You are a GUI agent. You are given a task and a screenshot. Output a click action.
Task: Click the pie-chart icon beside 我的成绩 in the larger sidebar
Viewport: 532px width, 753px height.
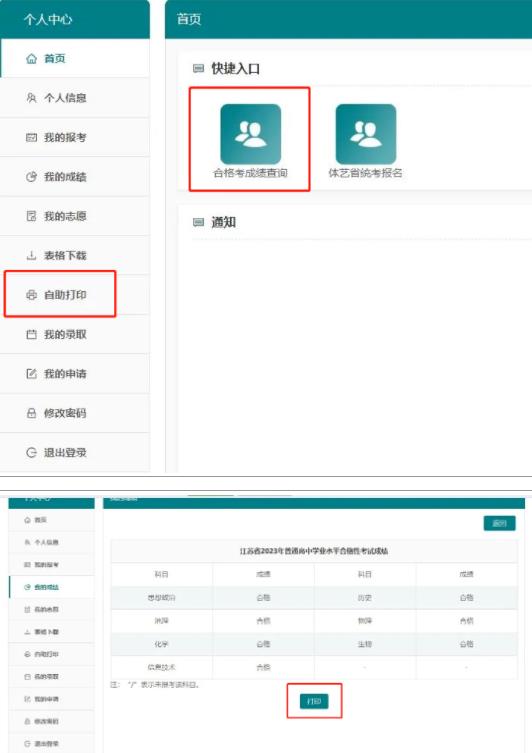coord(31,177)
